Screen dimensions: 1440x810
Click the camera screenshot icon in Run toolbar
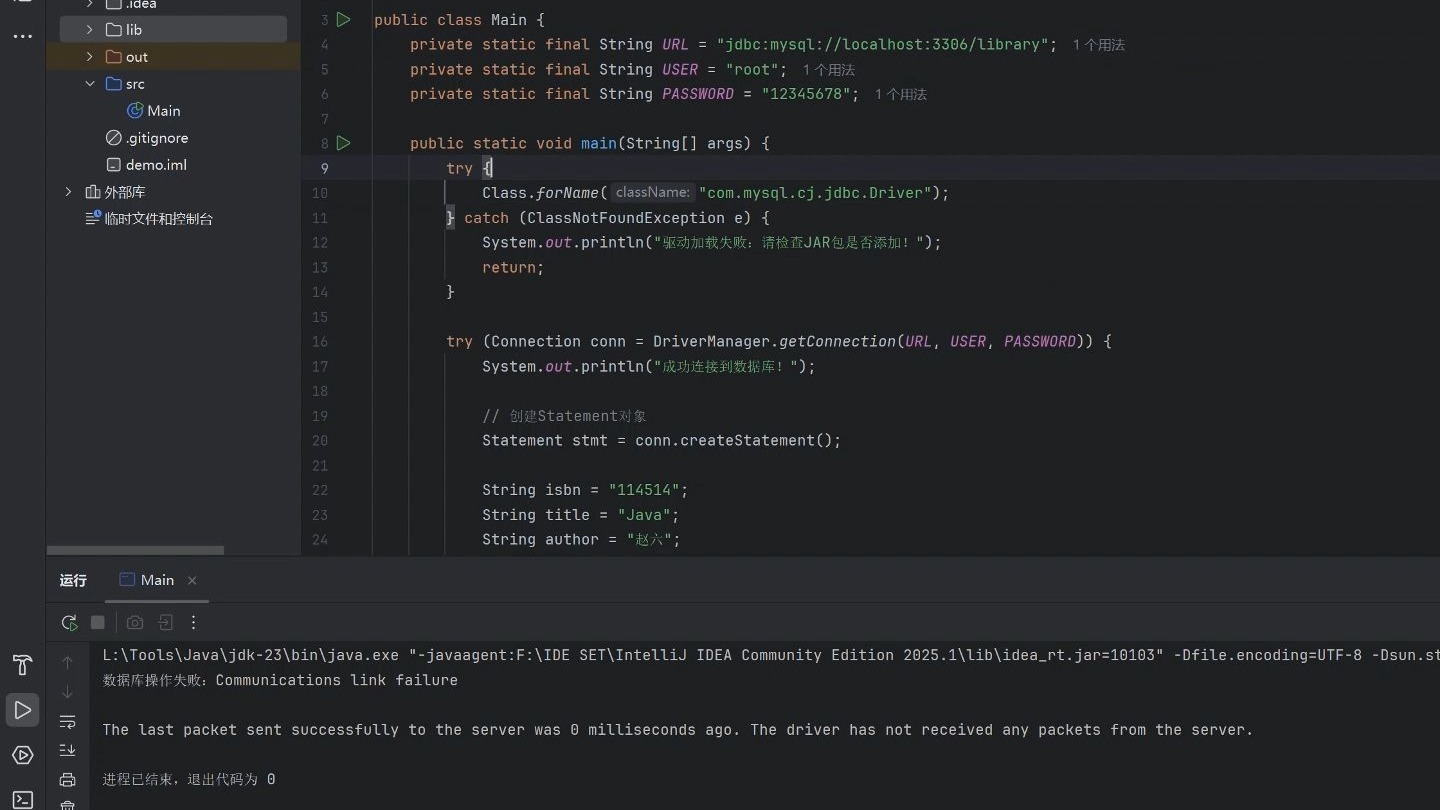(135, 622)
